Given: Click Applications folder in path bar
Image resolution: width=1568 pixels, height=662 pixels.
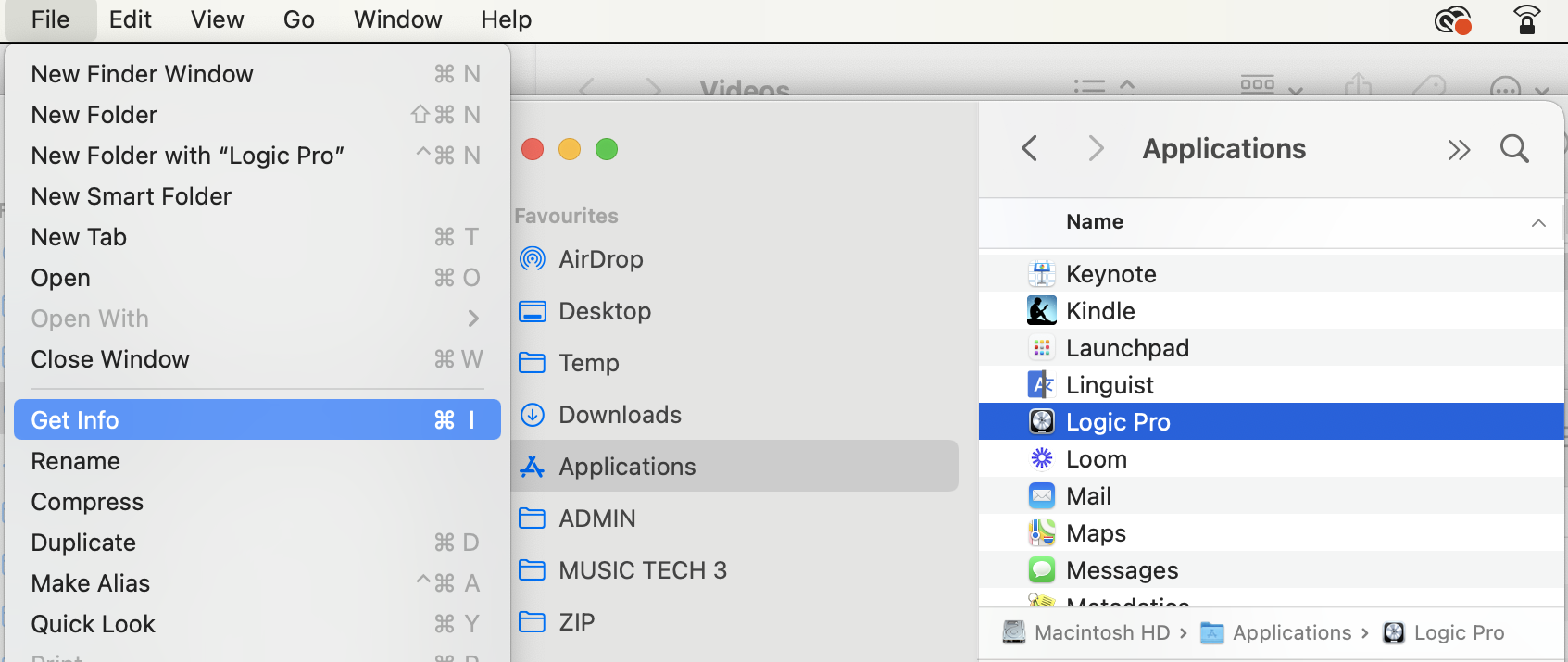Looking at the screenshot, I should (1276, 633).
